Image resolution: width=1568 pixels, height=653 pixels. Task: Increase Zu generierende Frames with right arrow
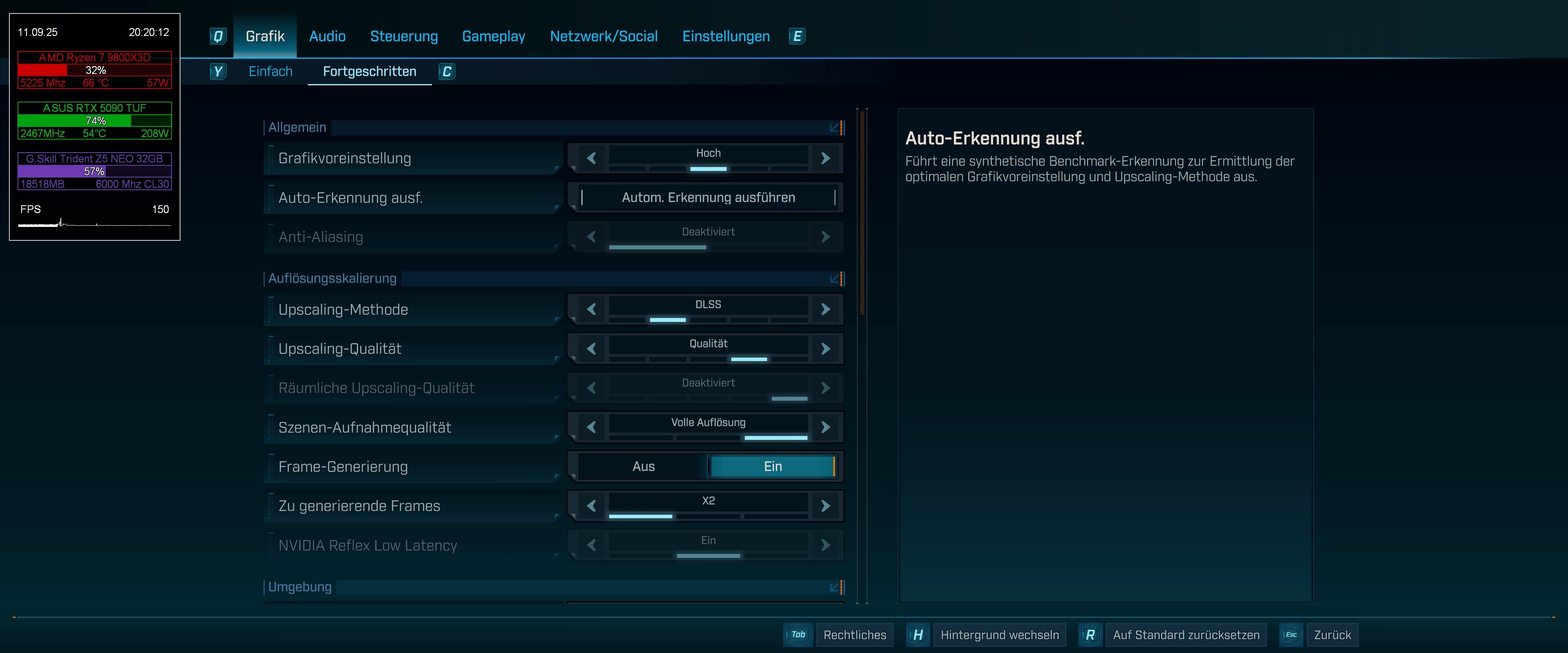coord(825,506)
